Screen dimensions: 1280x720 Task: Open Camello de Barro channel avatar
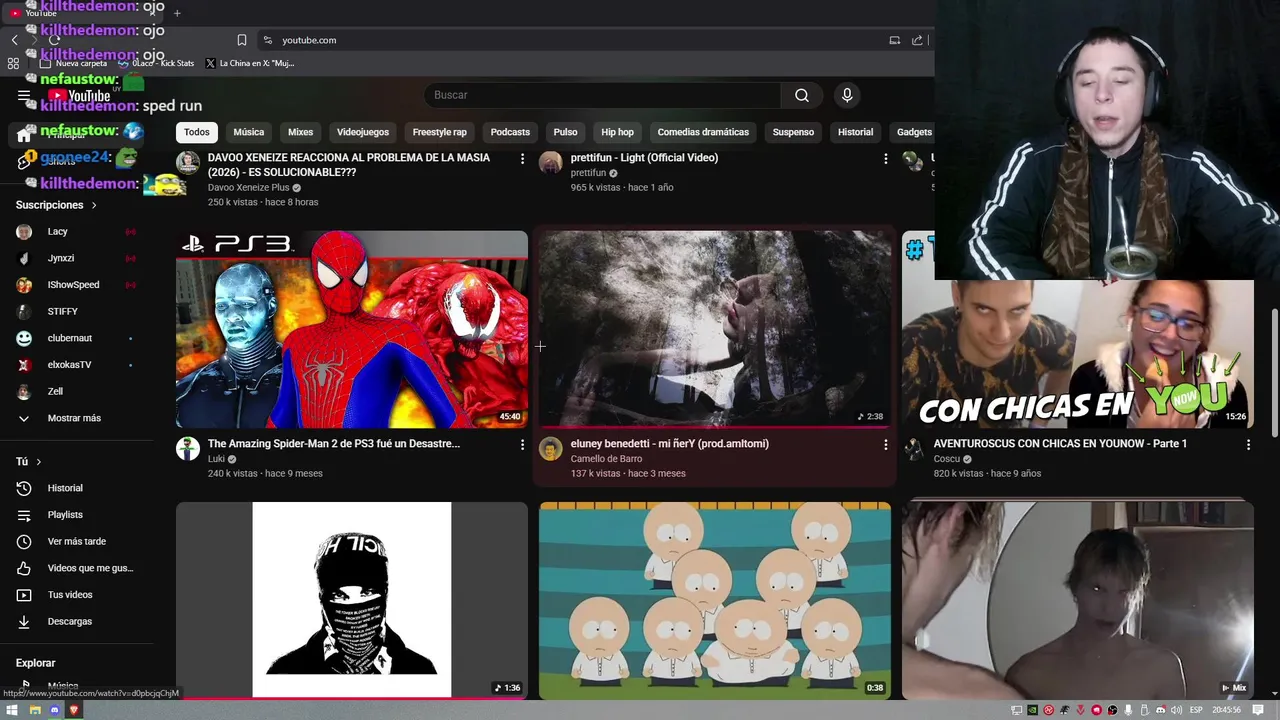tap(551, 449)
